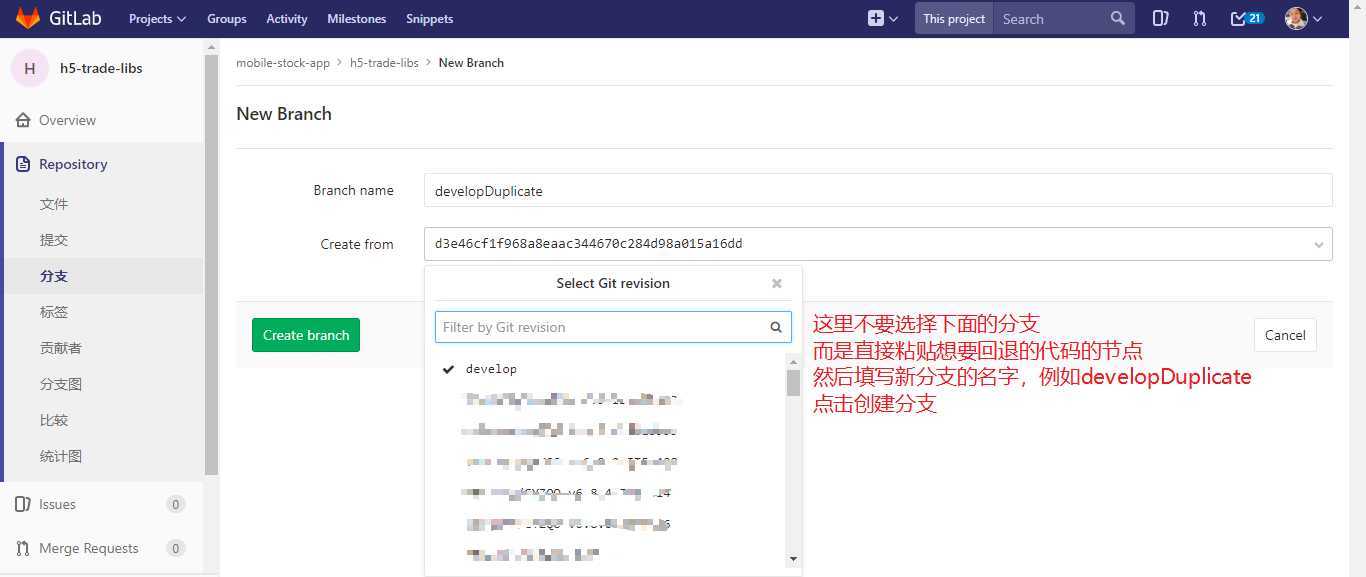
Task: Click the Issues sidebar icon
Action: [23, 504]
